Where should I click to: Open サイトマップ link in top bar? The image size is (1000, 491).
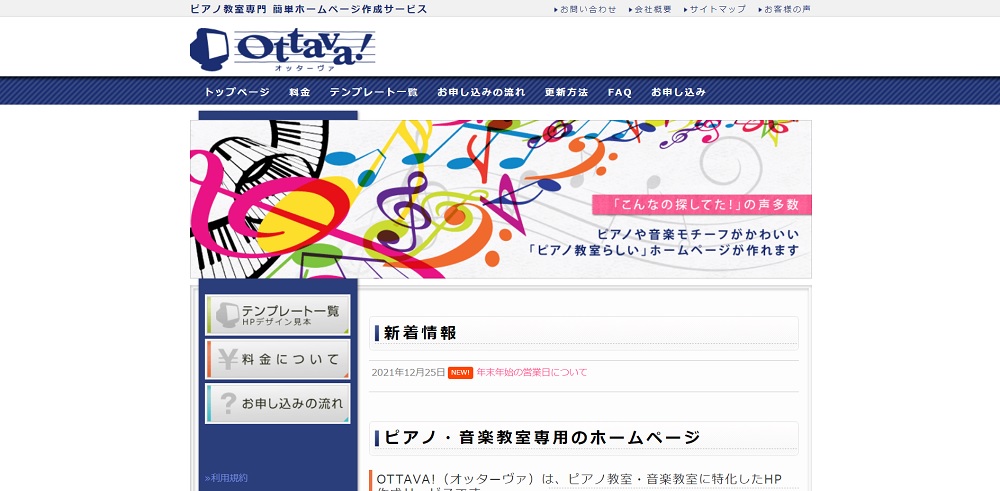pyautogui.click(x=717, y=10)
